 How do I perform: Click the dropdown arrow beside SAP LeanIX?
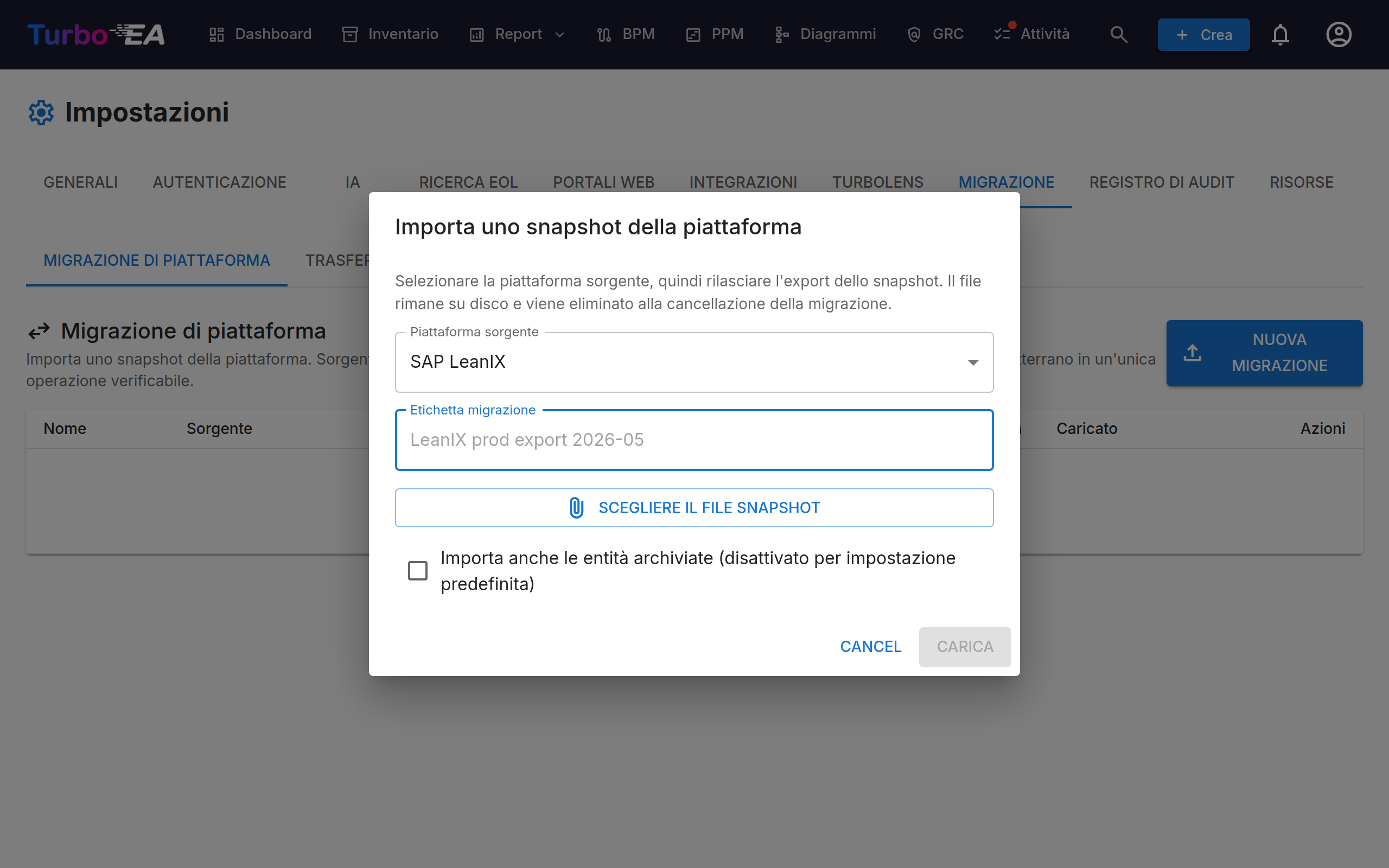coord(973,362)
